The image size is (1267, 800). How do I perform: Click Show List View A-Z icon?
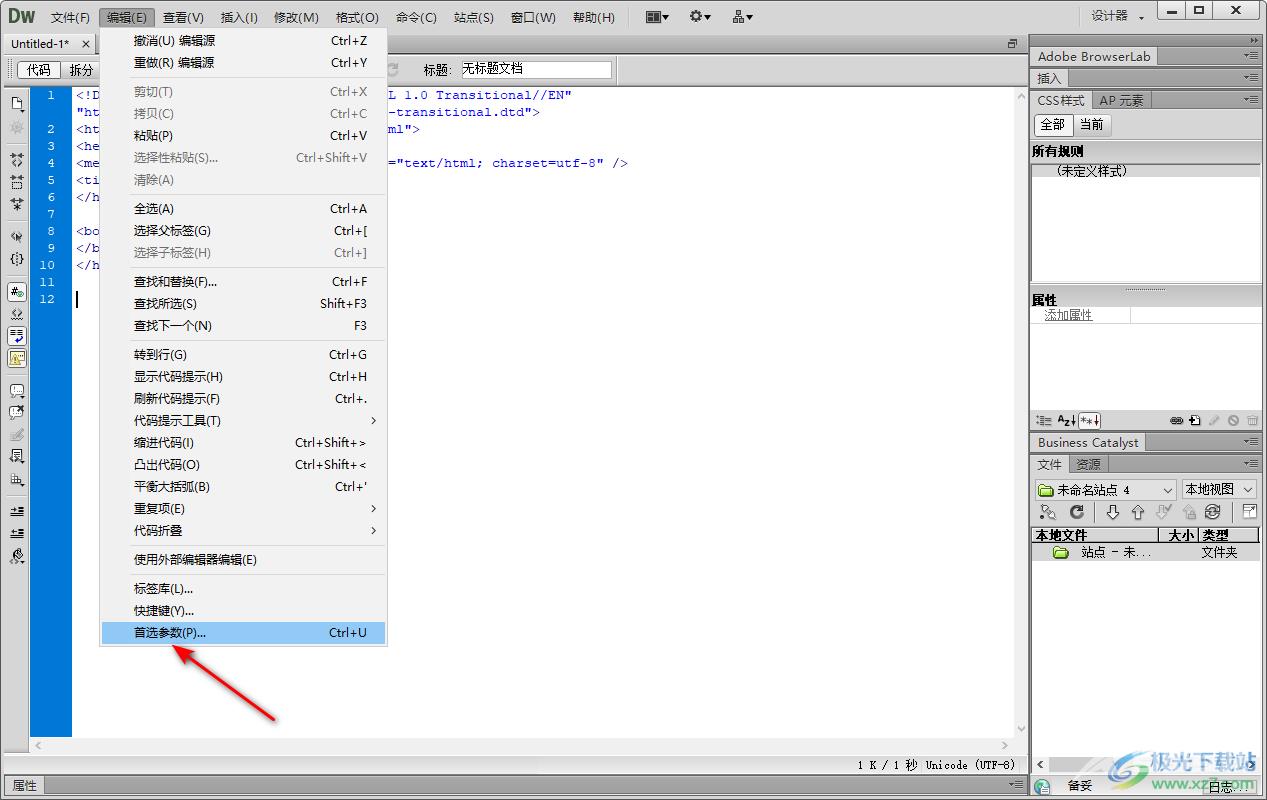coord(1066,421)
